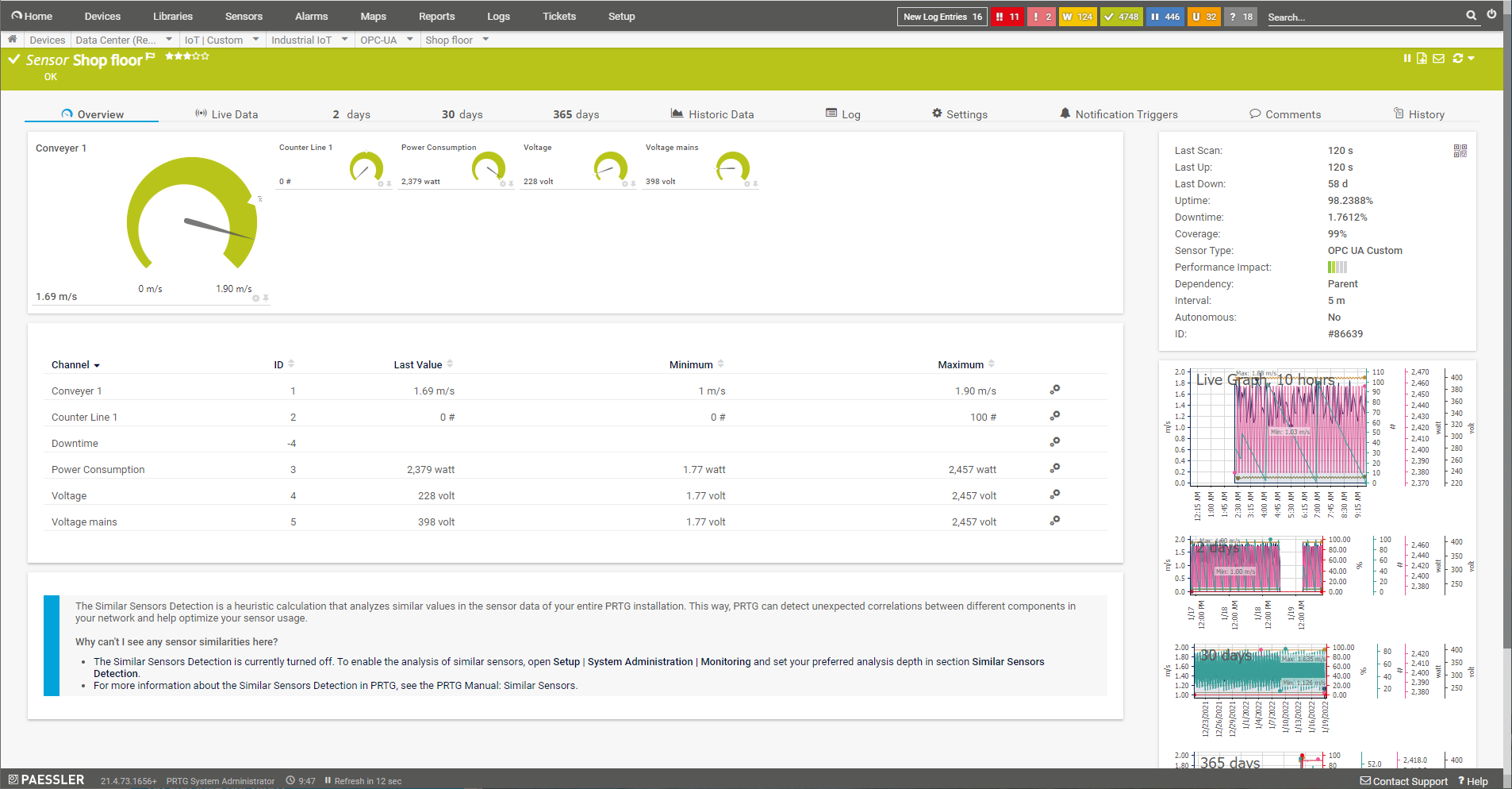The width and height of the screenshot is (1512, 789).
Task: Open Contact Support link in footer
Action: (x=1403, y=781)
